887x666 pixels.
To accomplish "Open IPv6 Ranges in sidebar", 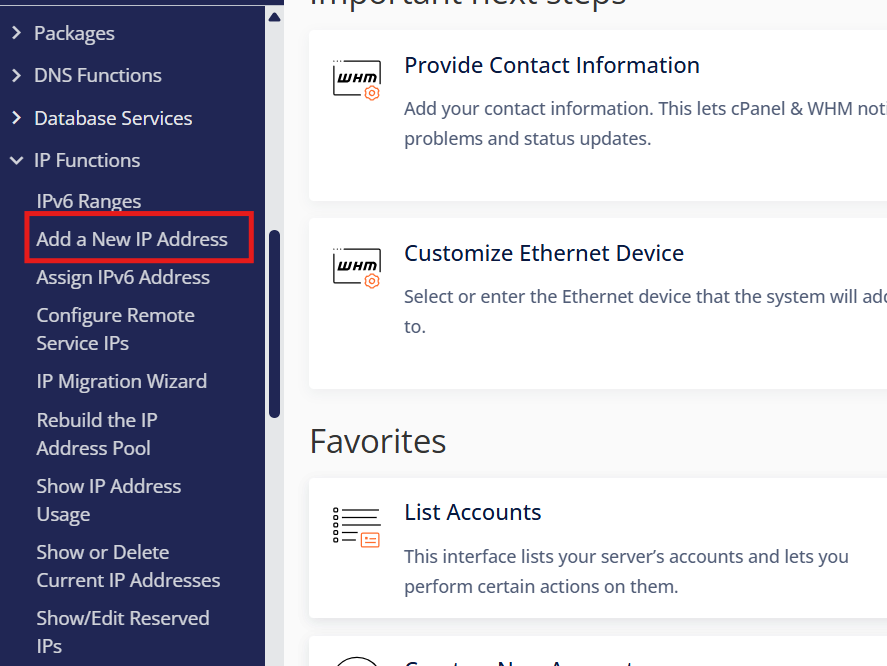I will click(x=89, y=201).
